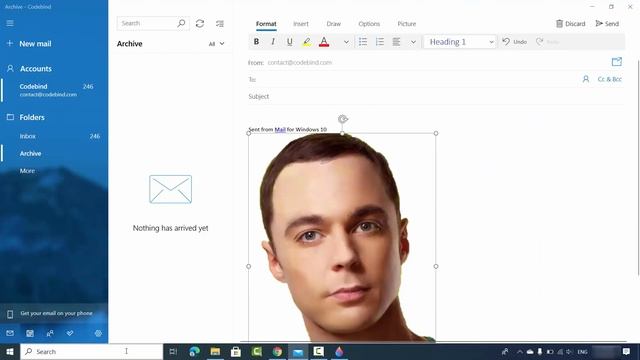Collapse the navigation hamburger menu
The height and width of the screenshot is (360, 640).
coord(10,23)
